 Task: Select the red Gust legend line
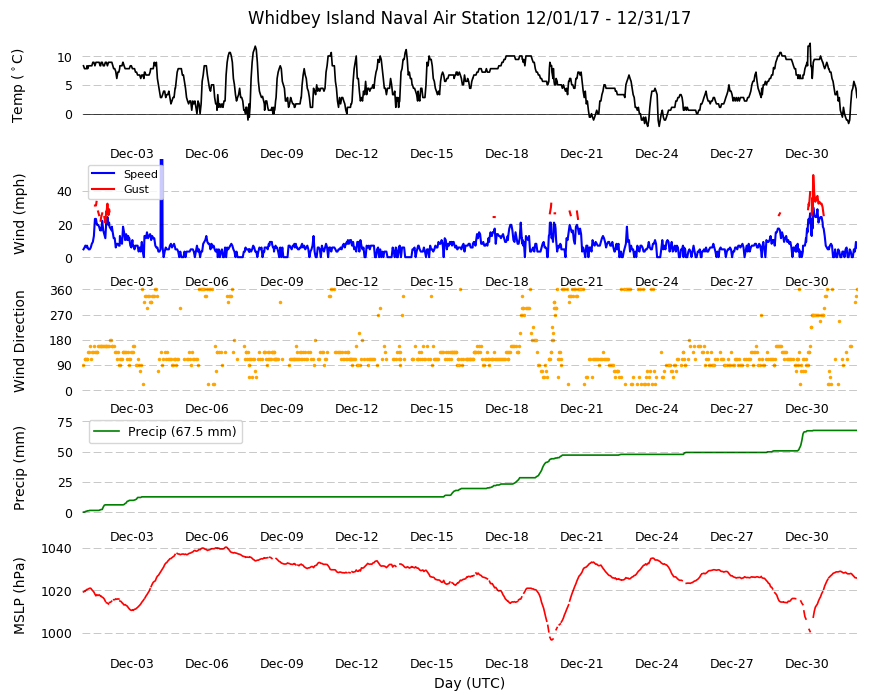tap(103, 190)
